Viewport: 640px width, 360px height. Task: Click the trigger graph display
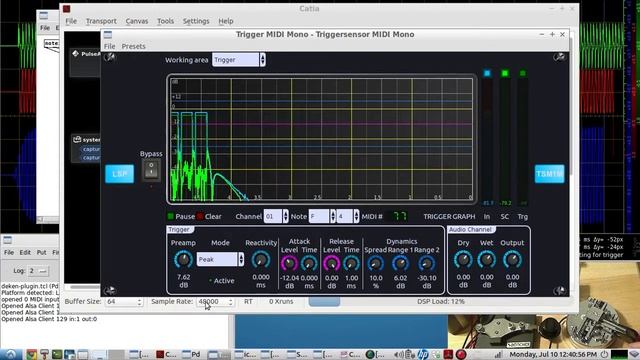[x=321, y=140]
